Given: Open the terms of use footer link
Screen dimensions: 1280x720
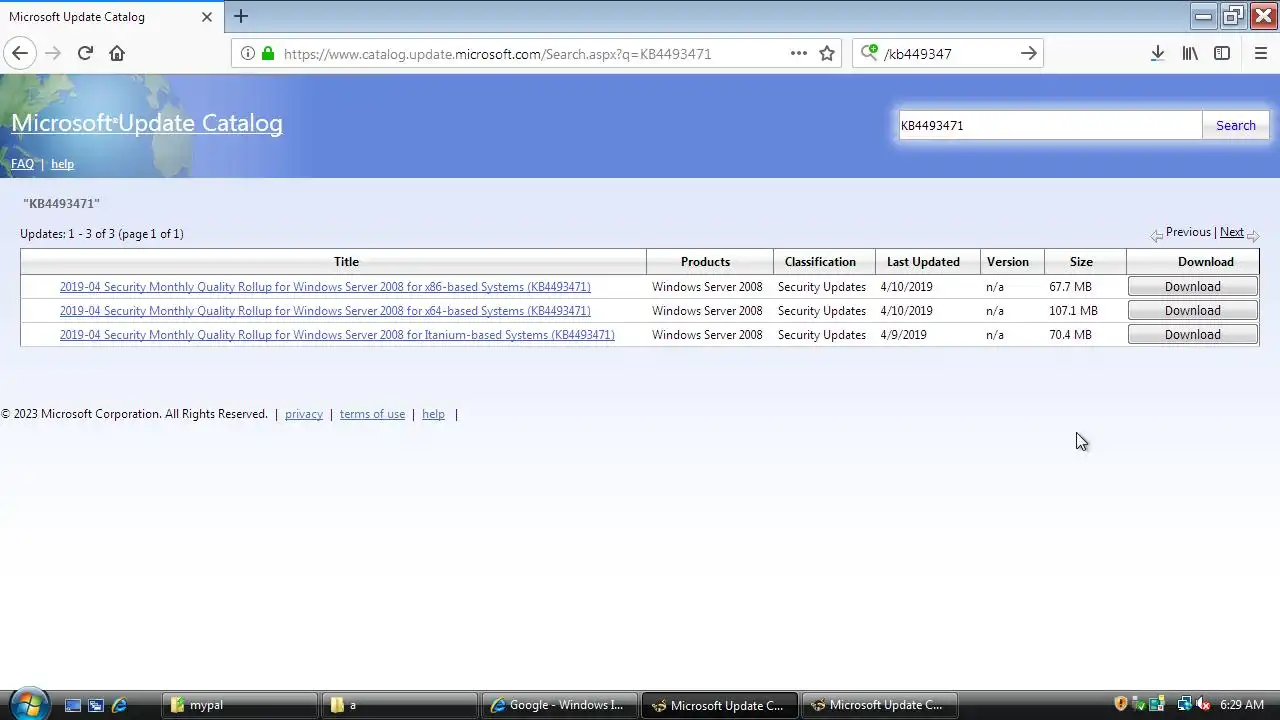Looking at the screenshot, I should [x=372, y=414].
